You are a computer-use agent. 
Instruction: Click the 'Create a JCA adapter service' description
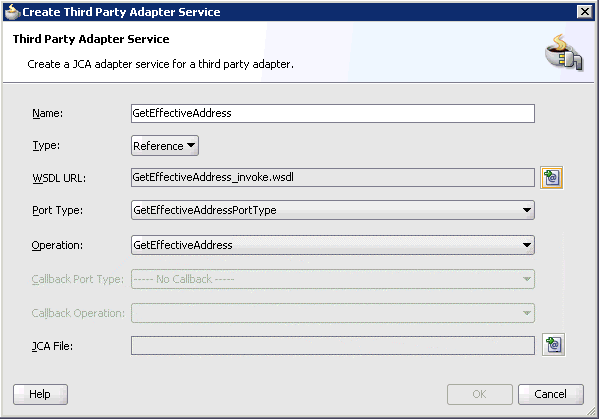(x=160, y=64)
